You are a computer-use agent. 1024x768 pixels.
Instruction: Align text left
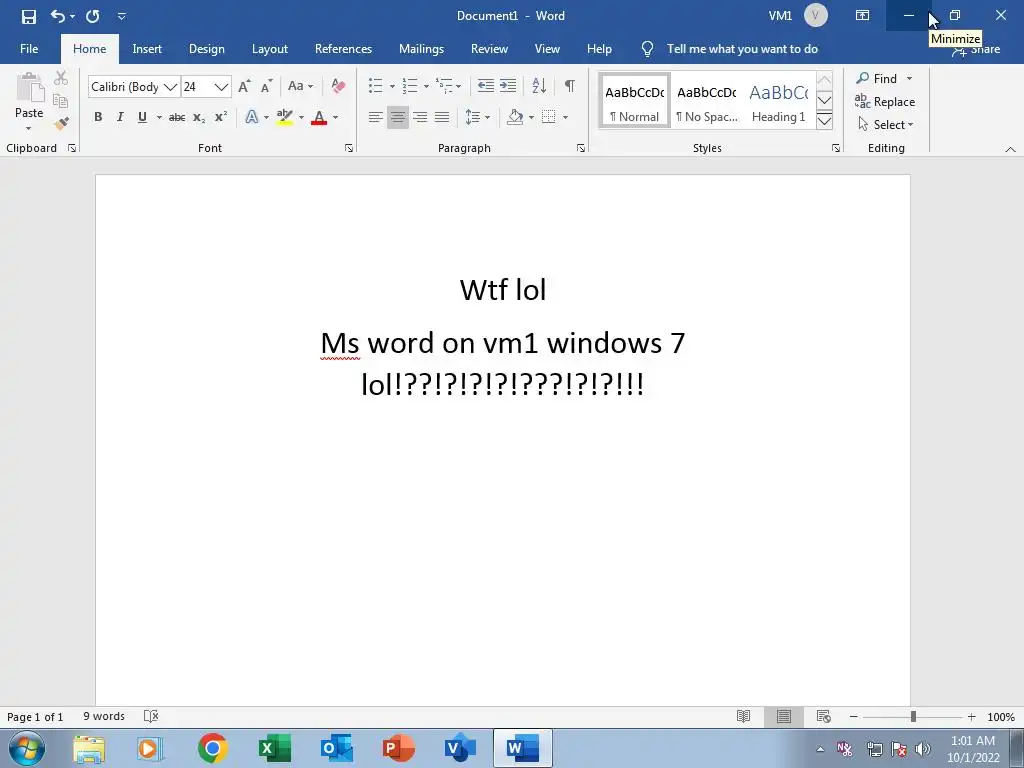coord(376,118)
